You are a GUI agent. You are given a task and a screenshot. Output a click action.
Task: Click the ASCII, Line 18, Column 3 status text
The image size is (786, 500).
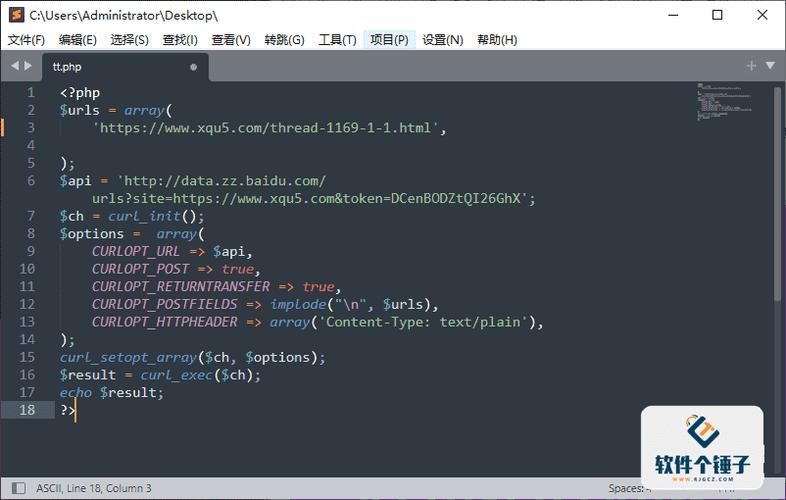coord(94,488)
